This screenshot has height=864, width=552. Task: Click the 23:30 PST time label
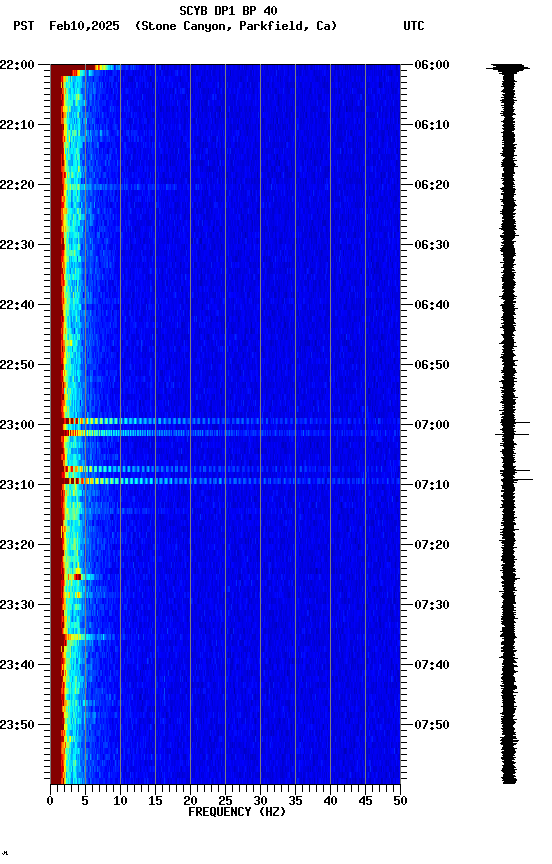pos(17,606)
